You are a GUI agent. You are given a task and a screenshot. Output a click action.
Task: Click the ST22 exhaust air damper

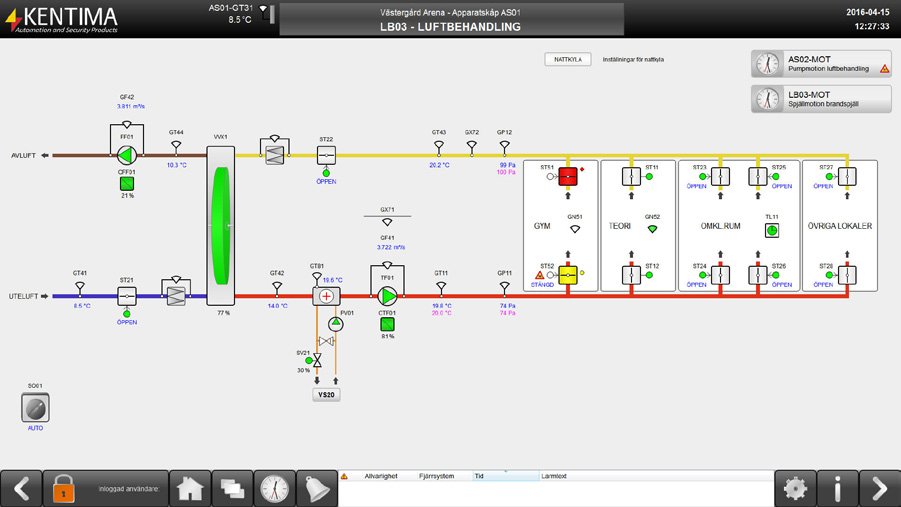coord(326,155)
